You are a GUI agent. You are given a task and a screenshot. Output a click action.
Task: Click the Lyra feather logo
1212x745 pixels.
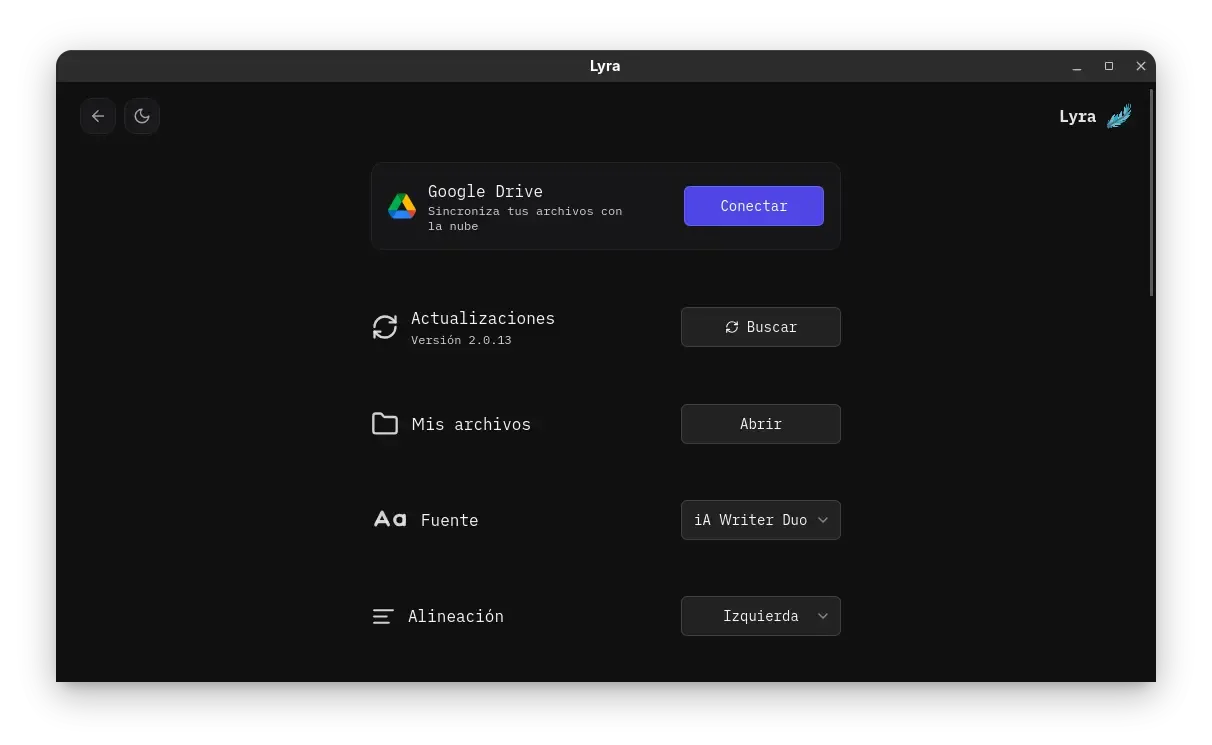(1119, 116)
